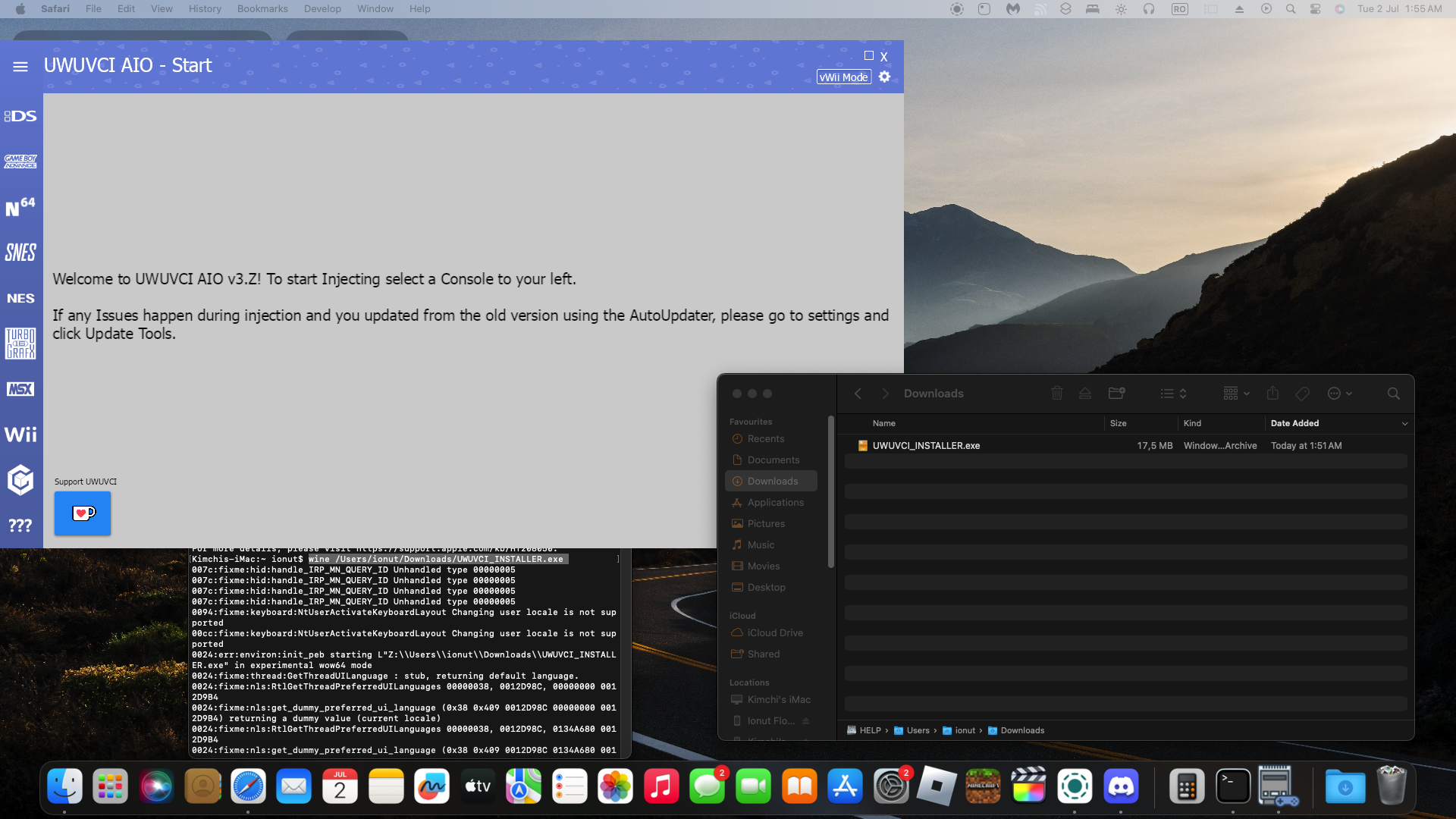
Task: Select the MSX console
Action: [x=20, y=389]
